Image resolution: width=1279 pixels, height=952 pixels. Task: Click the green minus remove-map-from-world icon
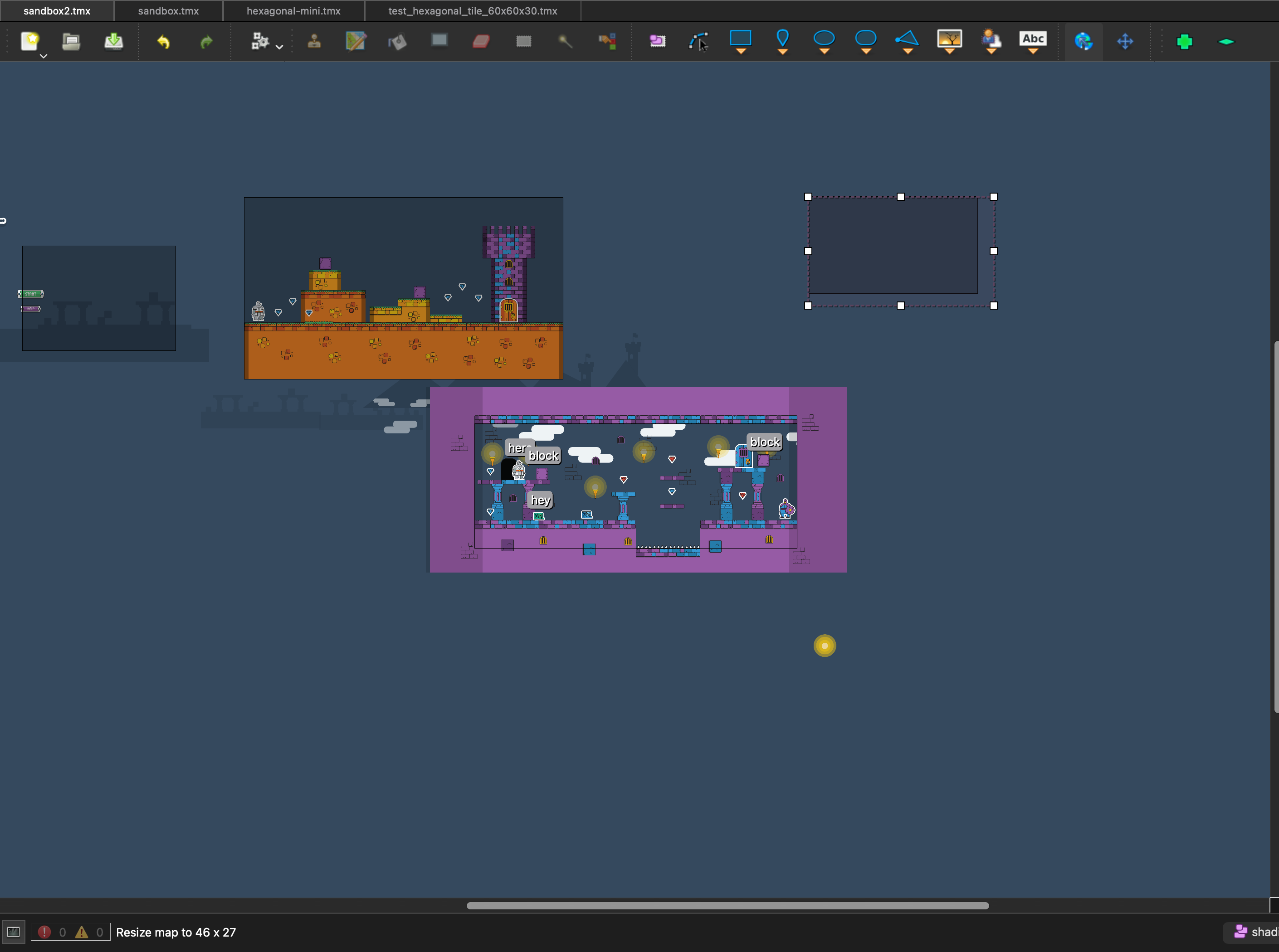1226,41
